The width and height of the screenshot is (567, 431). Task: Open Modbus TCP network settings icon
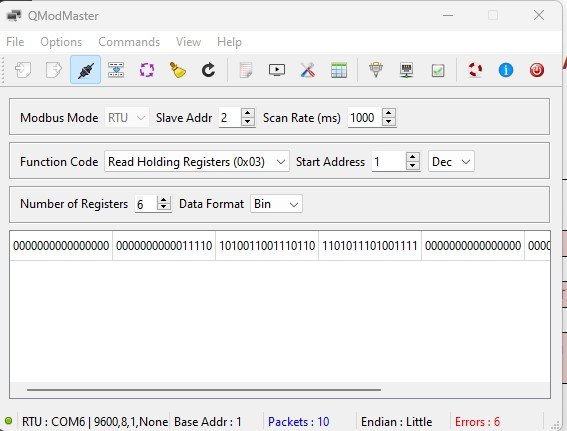point(407,70)
